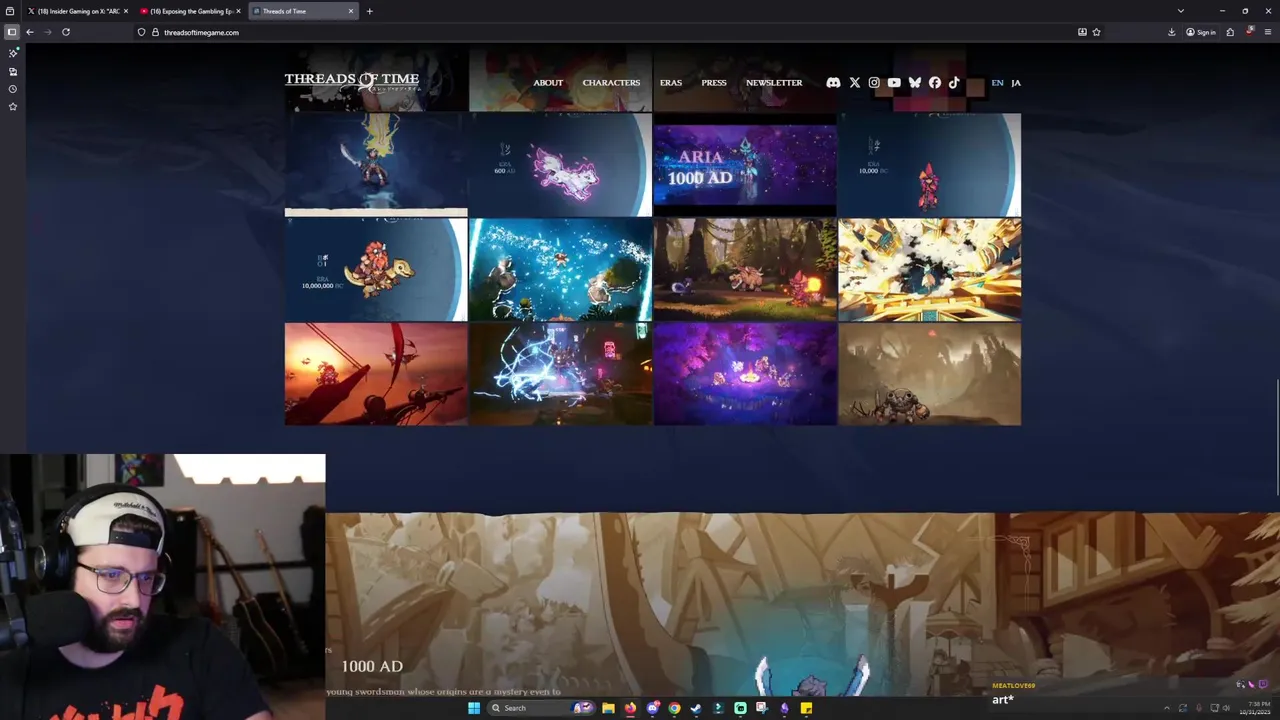The image size is (1280, 720).
Task: Open the ERA 600 AD thumbnail
Action: pyautogui.click(x=560, y=164)
